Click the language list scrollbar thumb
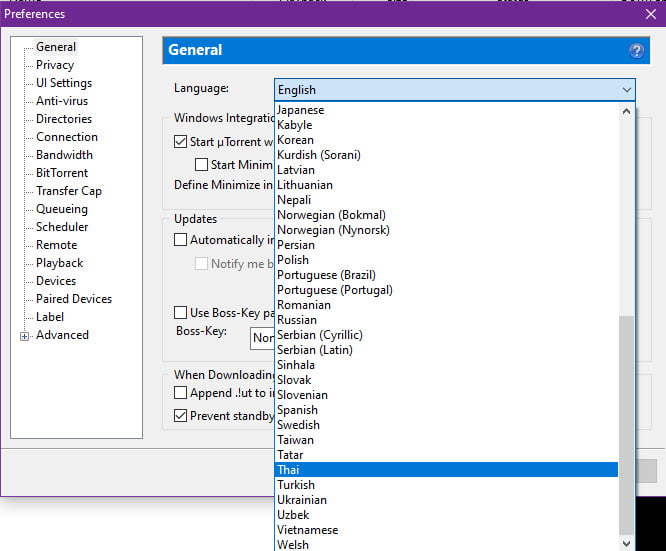 point(626,425)
